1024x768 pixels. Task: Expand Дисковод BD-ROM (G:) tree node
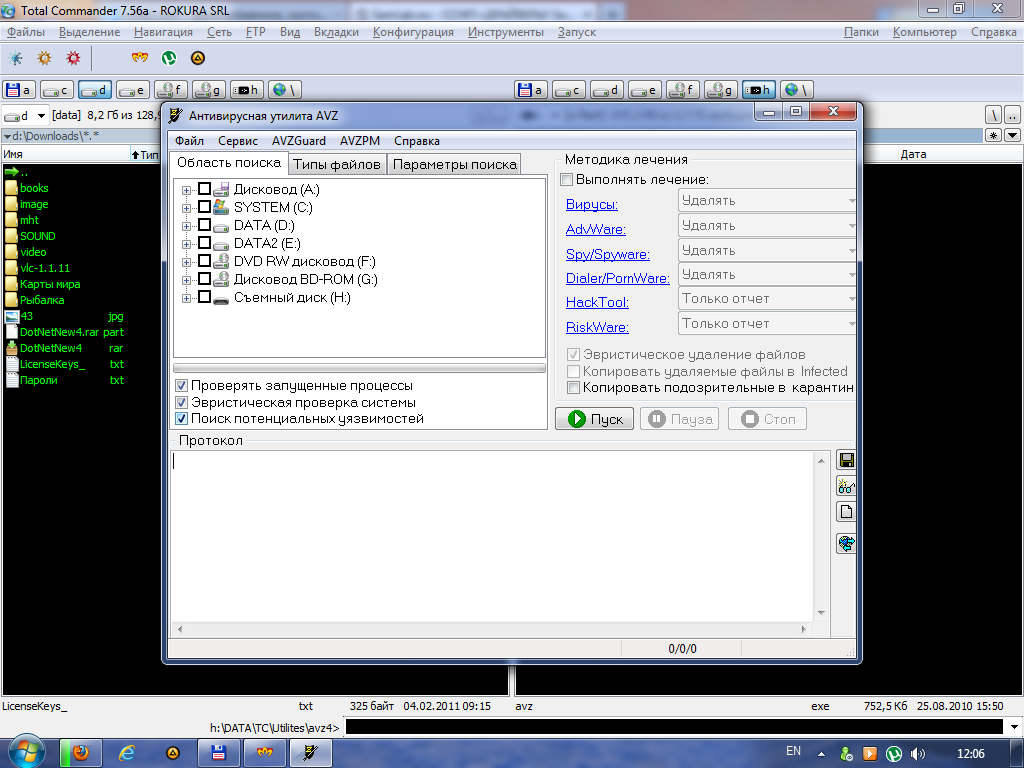(x=187, y=280)
